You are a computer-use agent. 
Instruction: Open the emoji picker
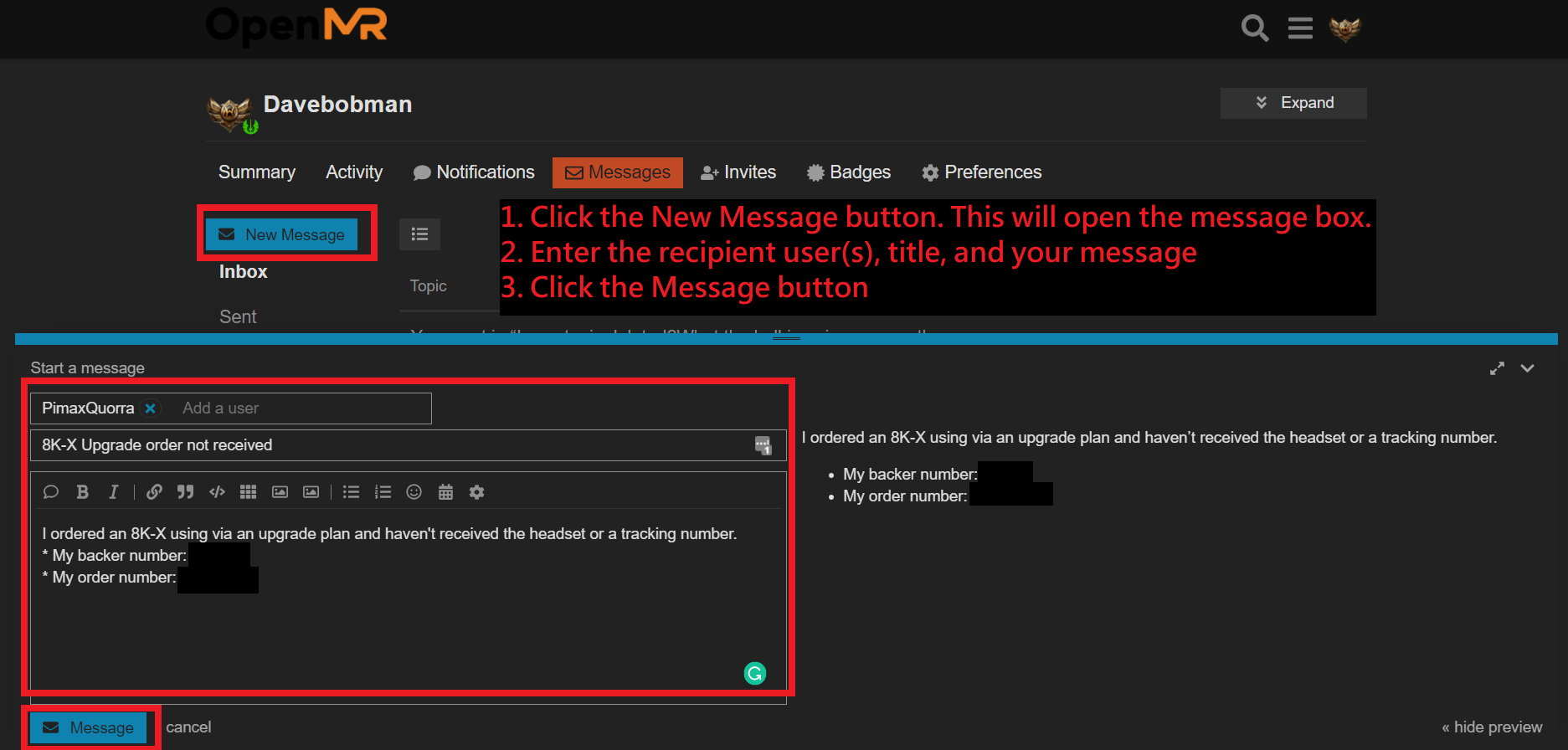click(414, 492)
